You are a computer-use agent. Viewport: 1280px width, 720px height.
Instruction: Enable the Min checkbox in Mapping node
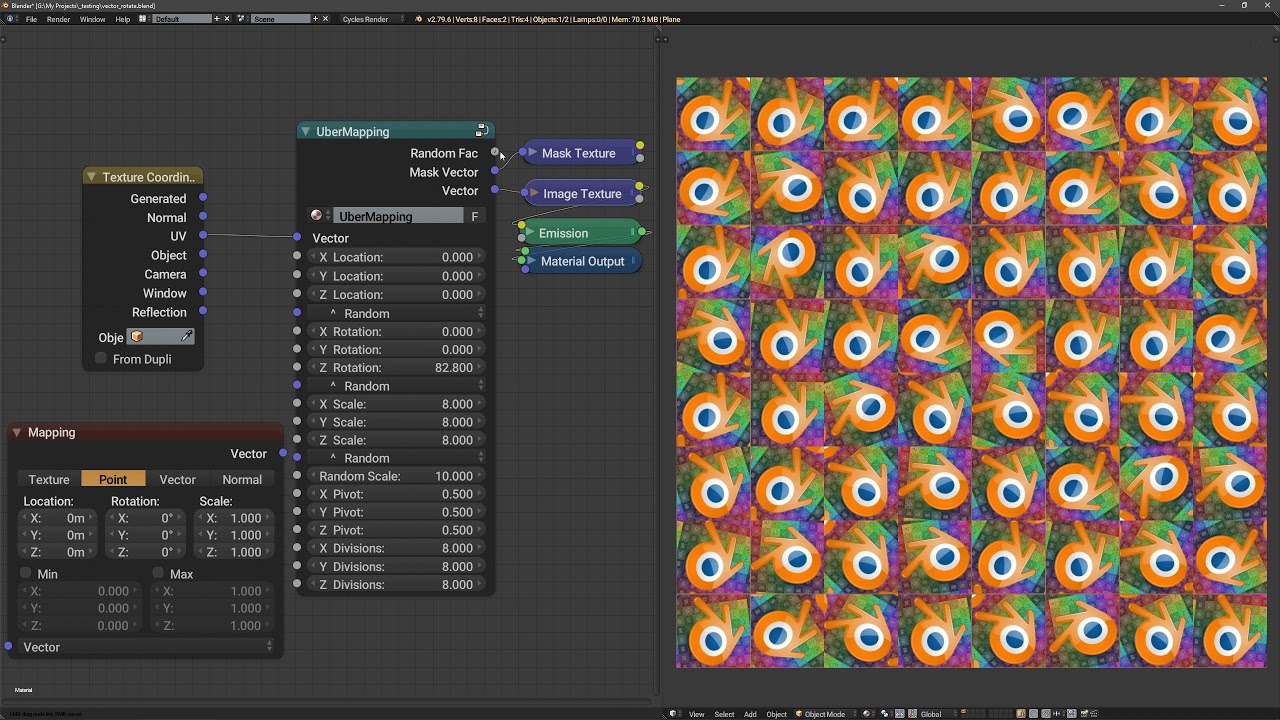coord(27,574)
